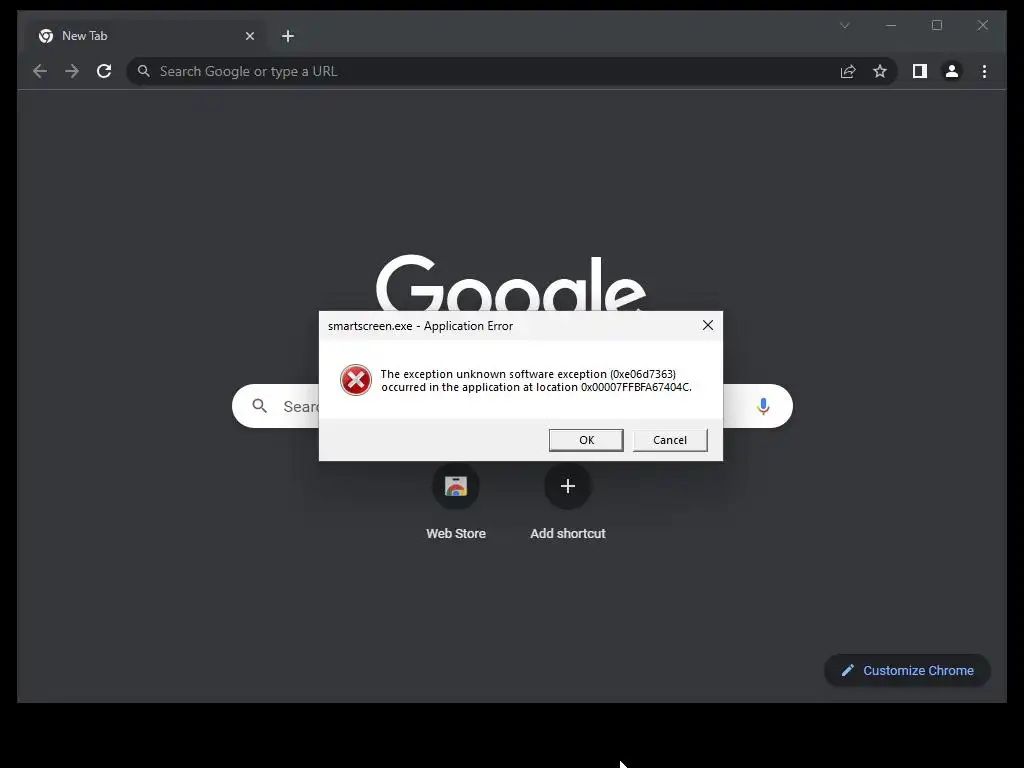Click the exception message text in the dialog
Viewport: 1024px width, 768px height.
[x=536, y=381]
